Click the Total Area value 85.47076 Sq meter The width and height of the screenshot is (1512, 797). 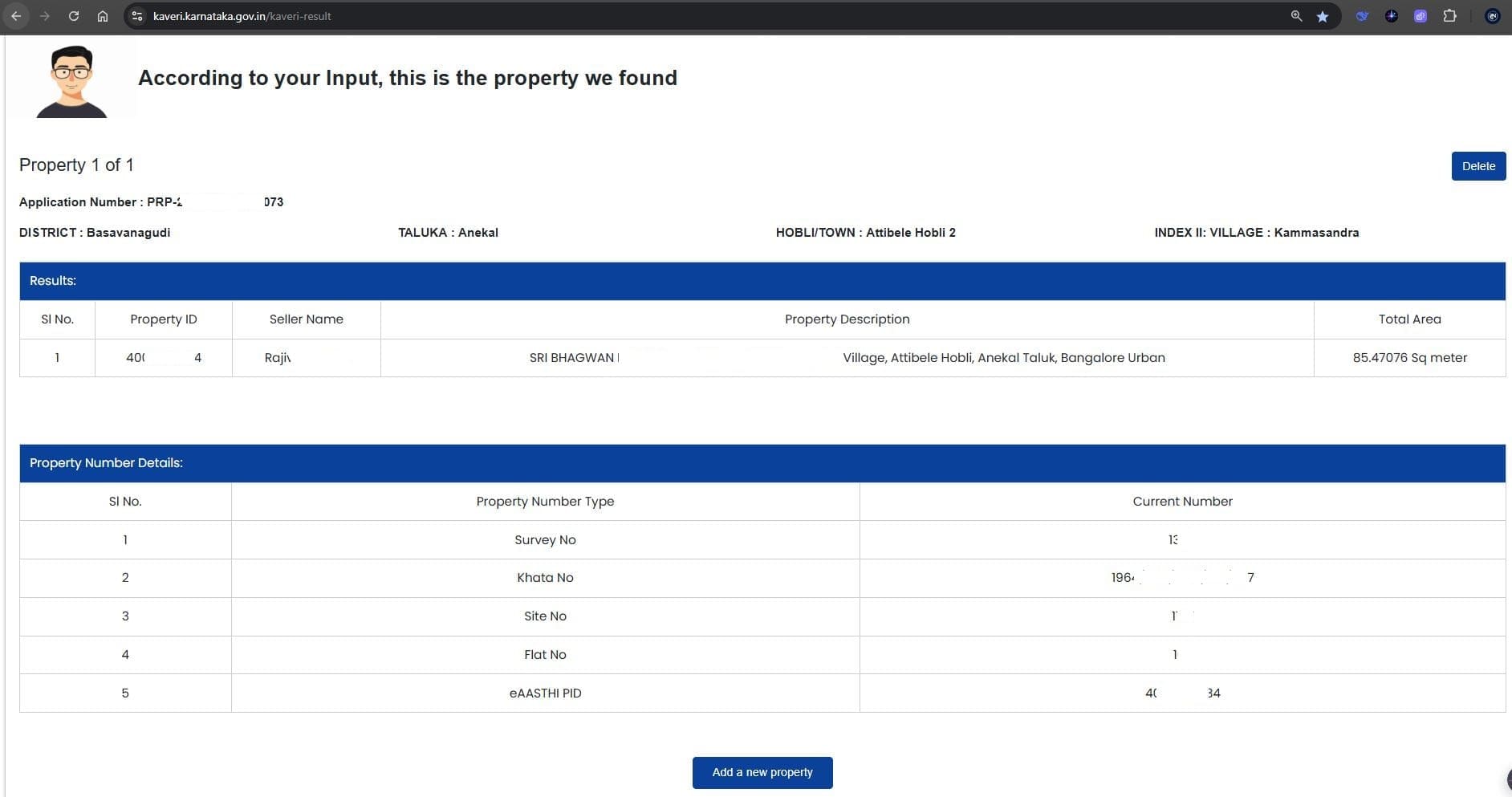(x=1409, y=358)
